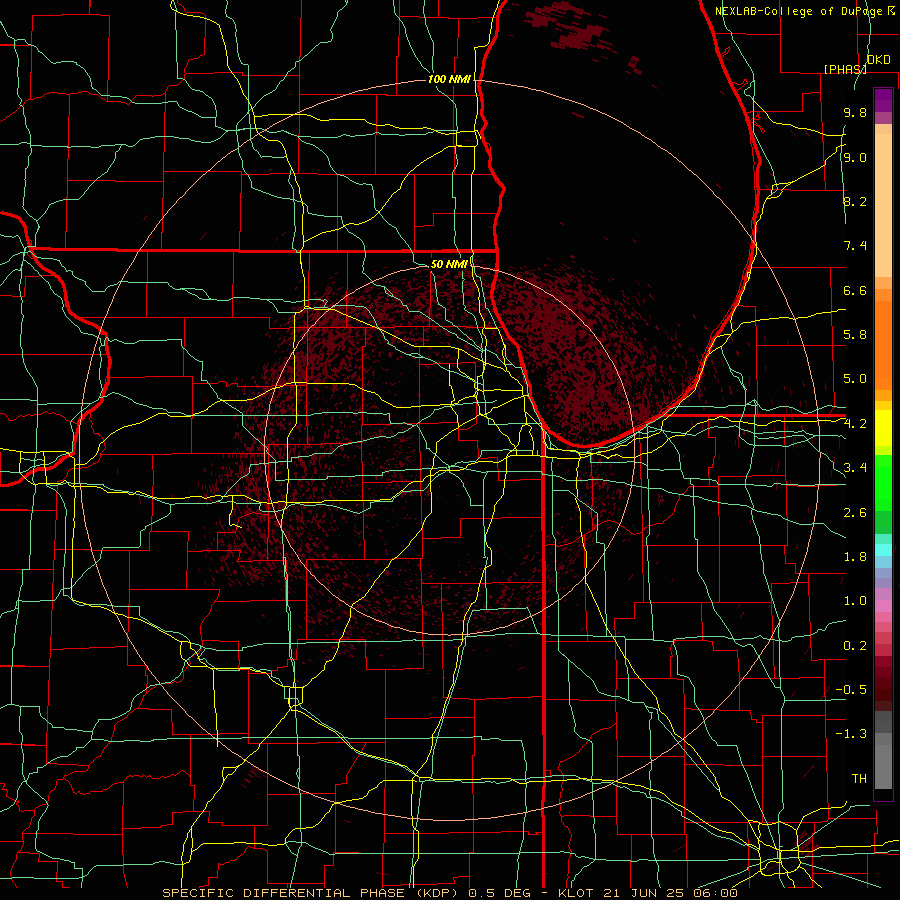This screenshot has width=900, height=900.
Task: Click the -0.5 scale value
Action: coord(851,689)
